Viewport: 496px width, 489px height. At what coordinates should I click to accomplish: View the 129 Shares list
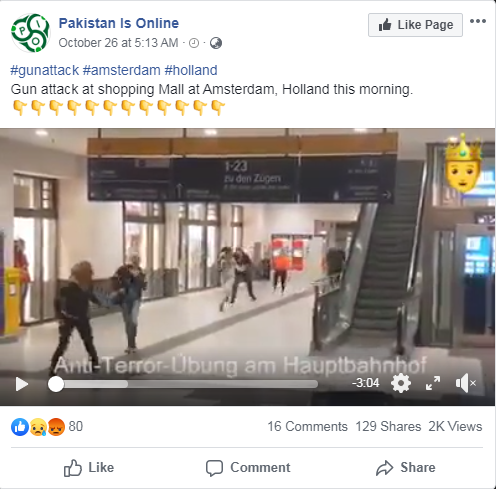(388, 426)
